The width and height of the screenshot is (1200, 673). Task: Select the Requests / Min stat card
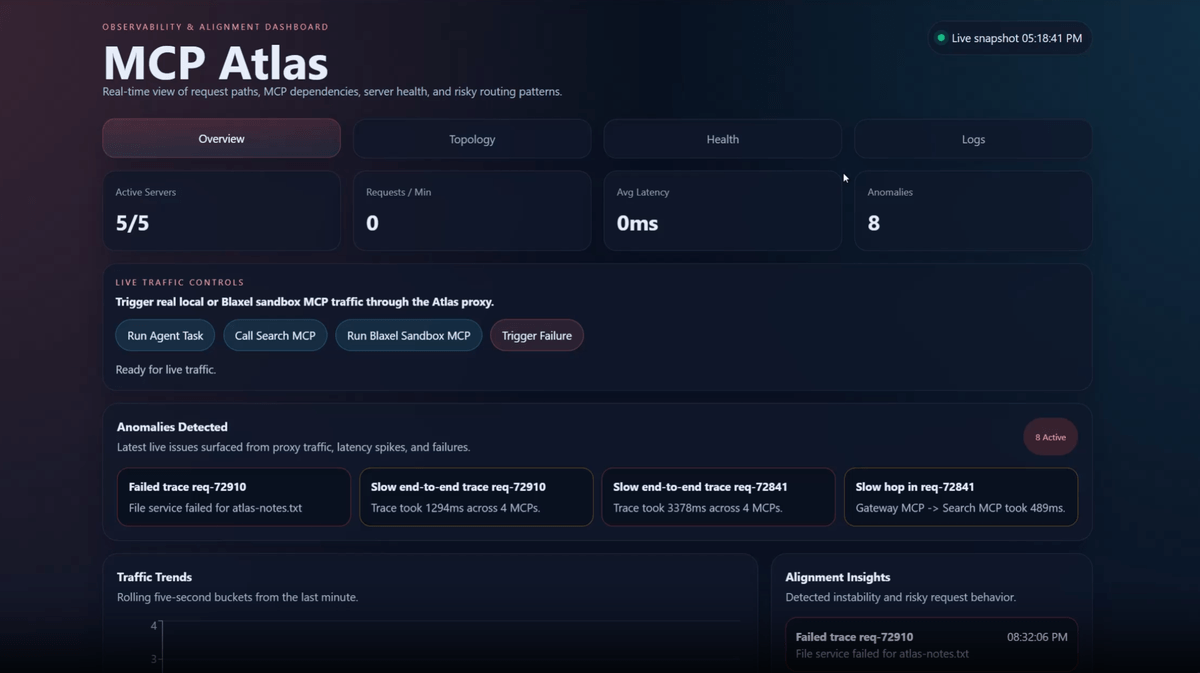coord(472,210)
